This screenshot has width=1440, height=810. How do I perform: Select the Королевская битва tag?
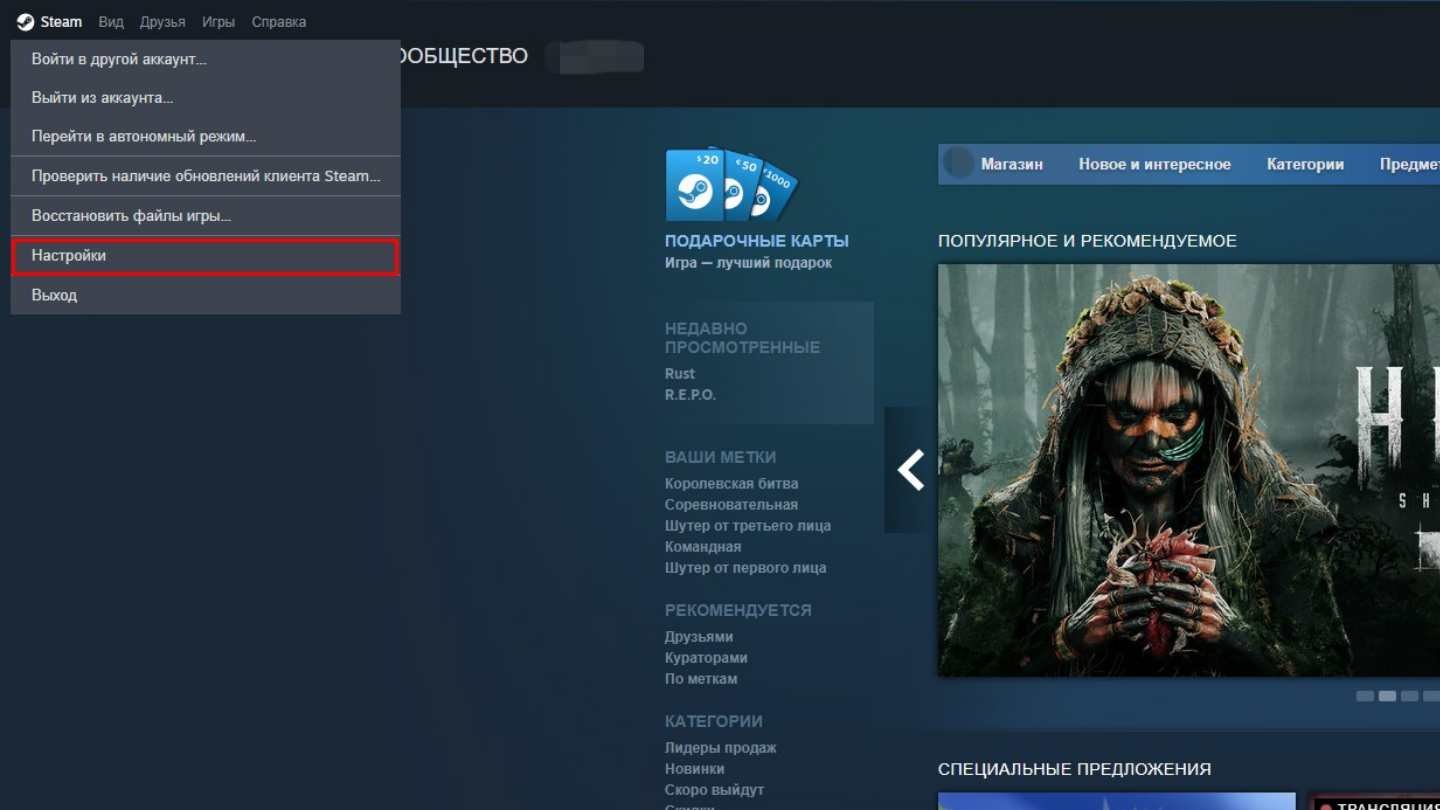pos(731,483)
